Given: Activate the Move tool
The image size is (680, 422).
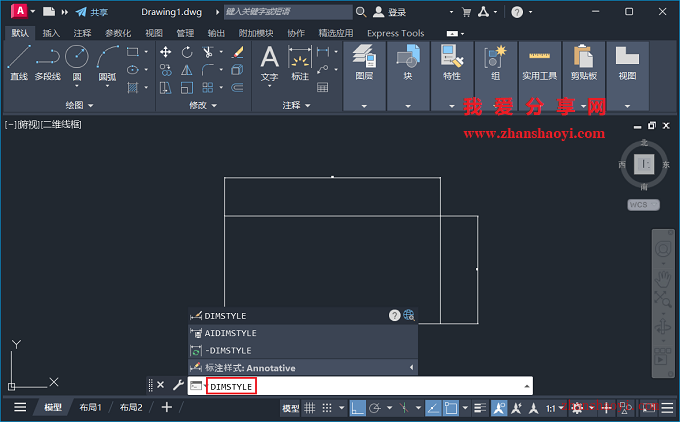Looking at the screenshot, I should (165, 52).
